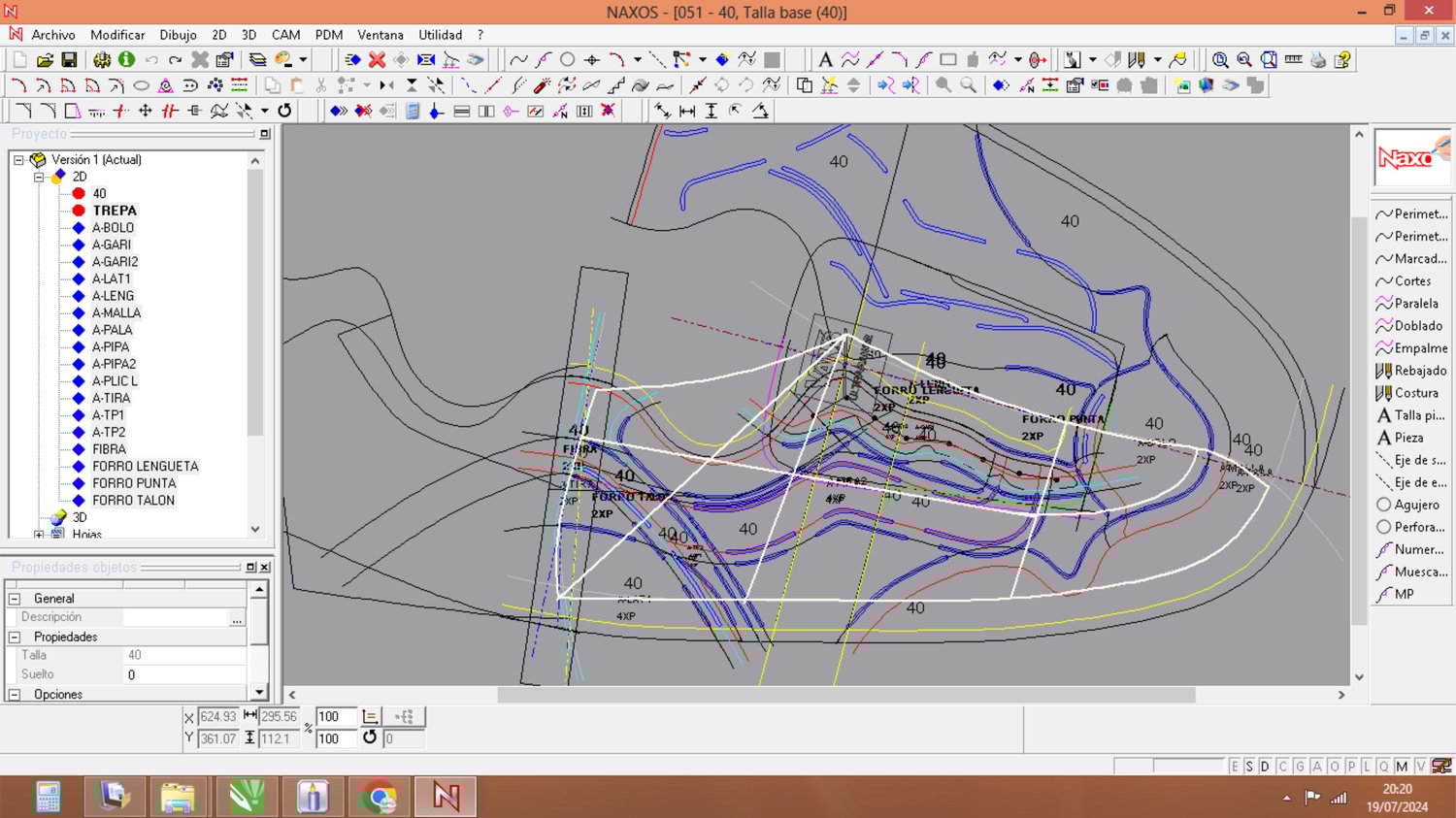Click the printer icon in toolbar
Image resolution: width=1456 pixels, height=818 pixels.
click(1318, 59)
